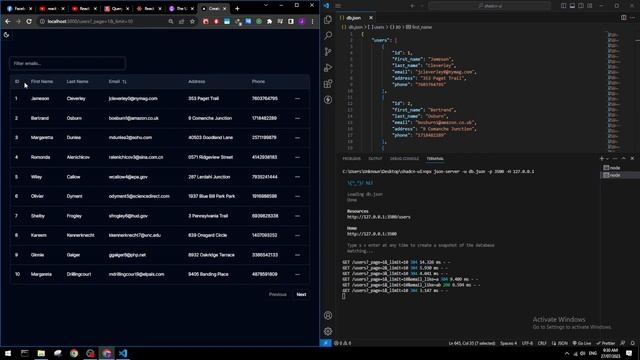This screenshot has height=360, width=640.
Task: Reload the localhost page in Chrome
Action: point(29,21)
